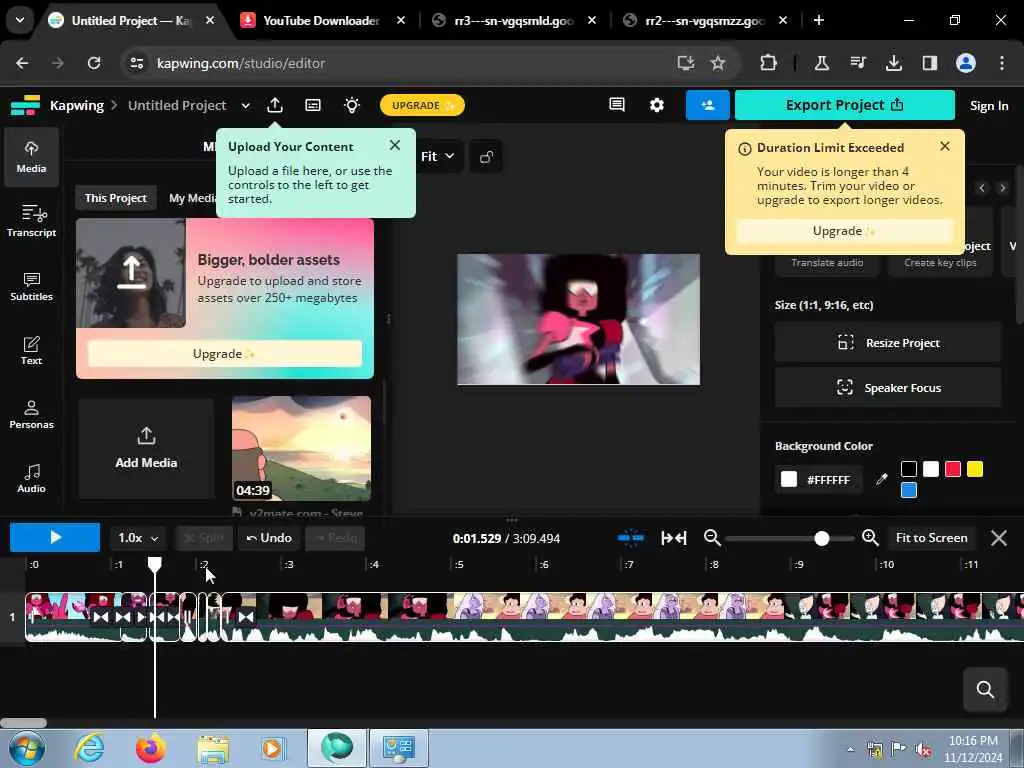Click the Speaker Focus button

[888, 388]
